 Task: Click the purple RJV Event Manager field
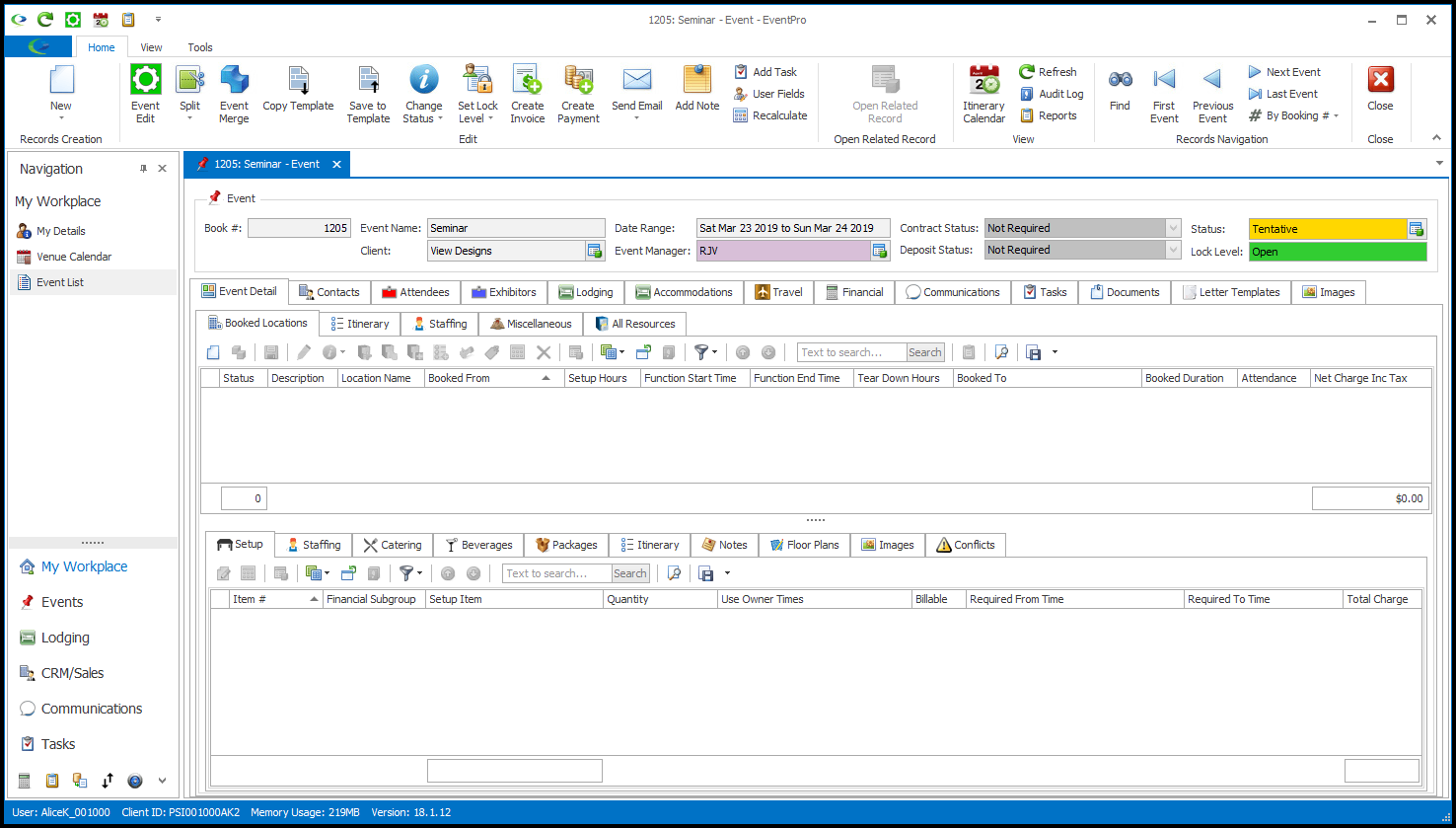783,251
